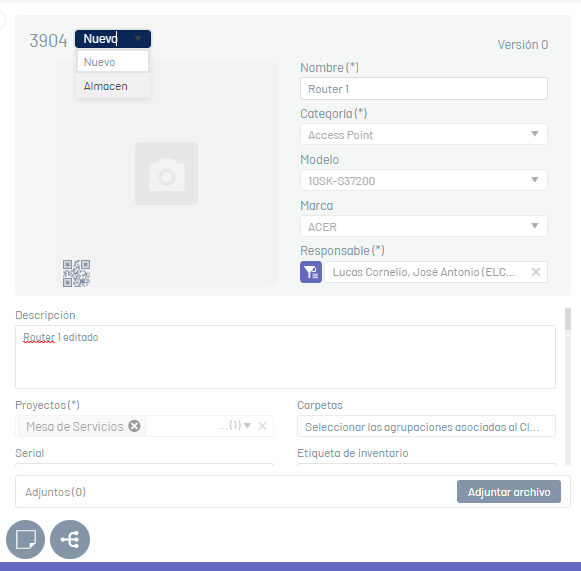Image resolution: width=581 pixels, height=571 pixels.
Task: Click the Nombre field with Router 1
Action: (424, 89)
